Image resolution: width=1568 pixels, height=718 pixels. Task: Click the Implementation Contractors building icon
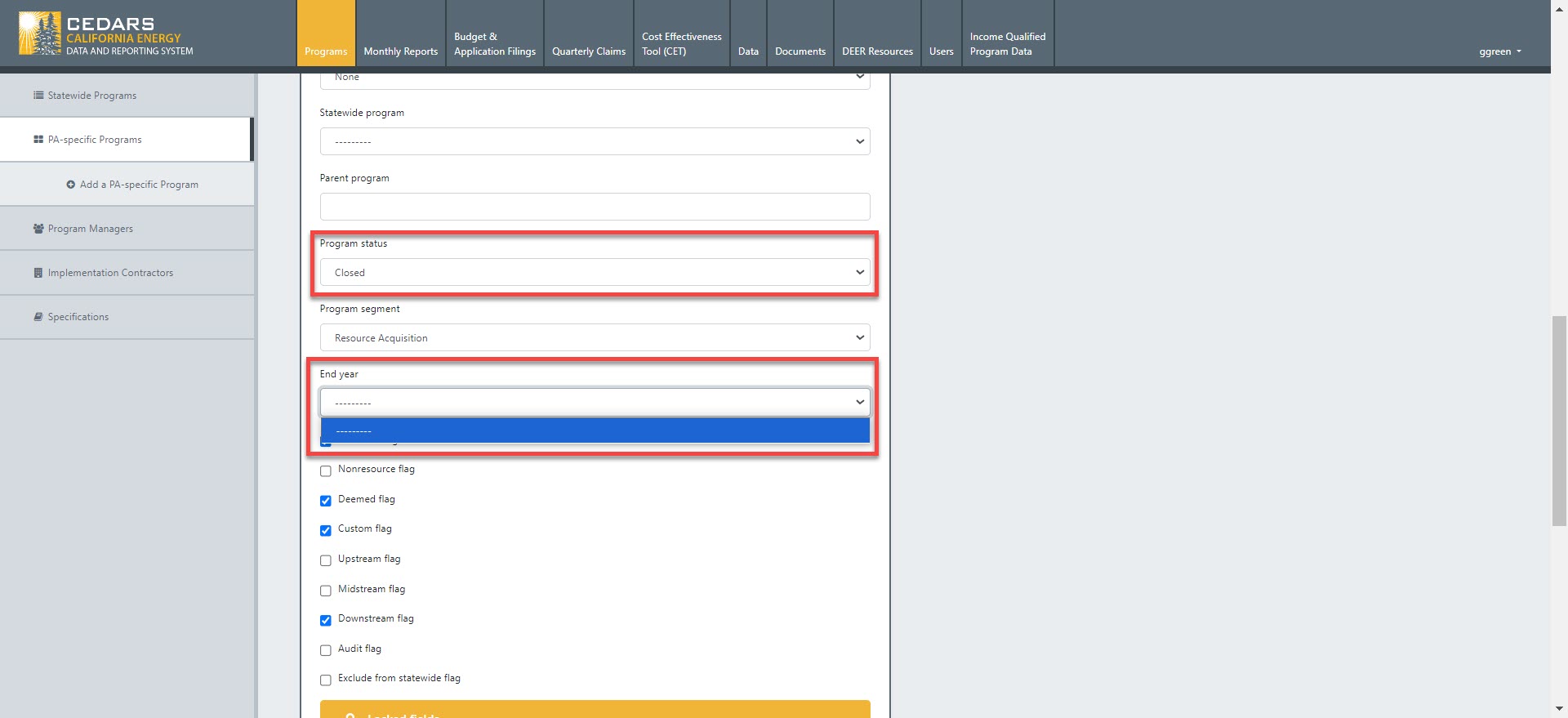click(x=38, y=273)
